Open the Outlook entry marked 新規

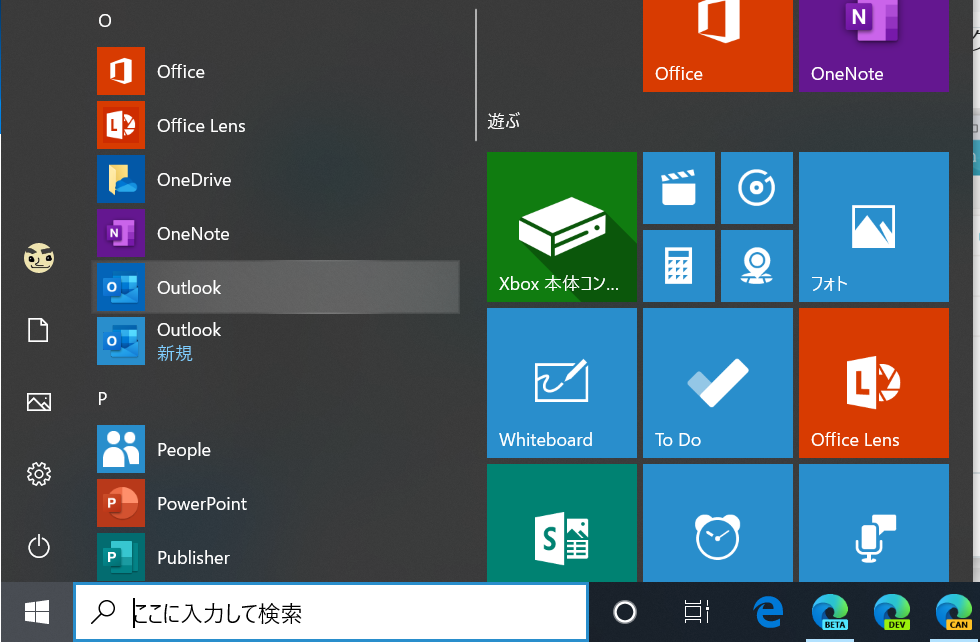(x=275, y=341)
